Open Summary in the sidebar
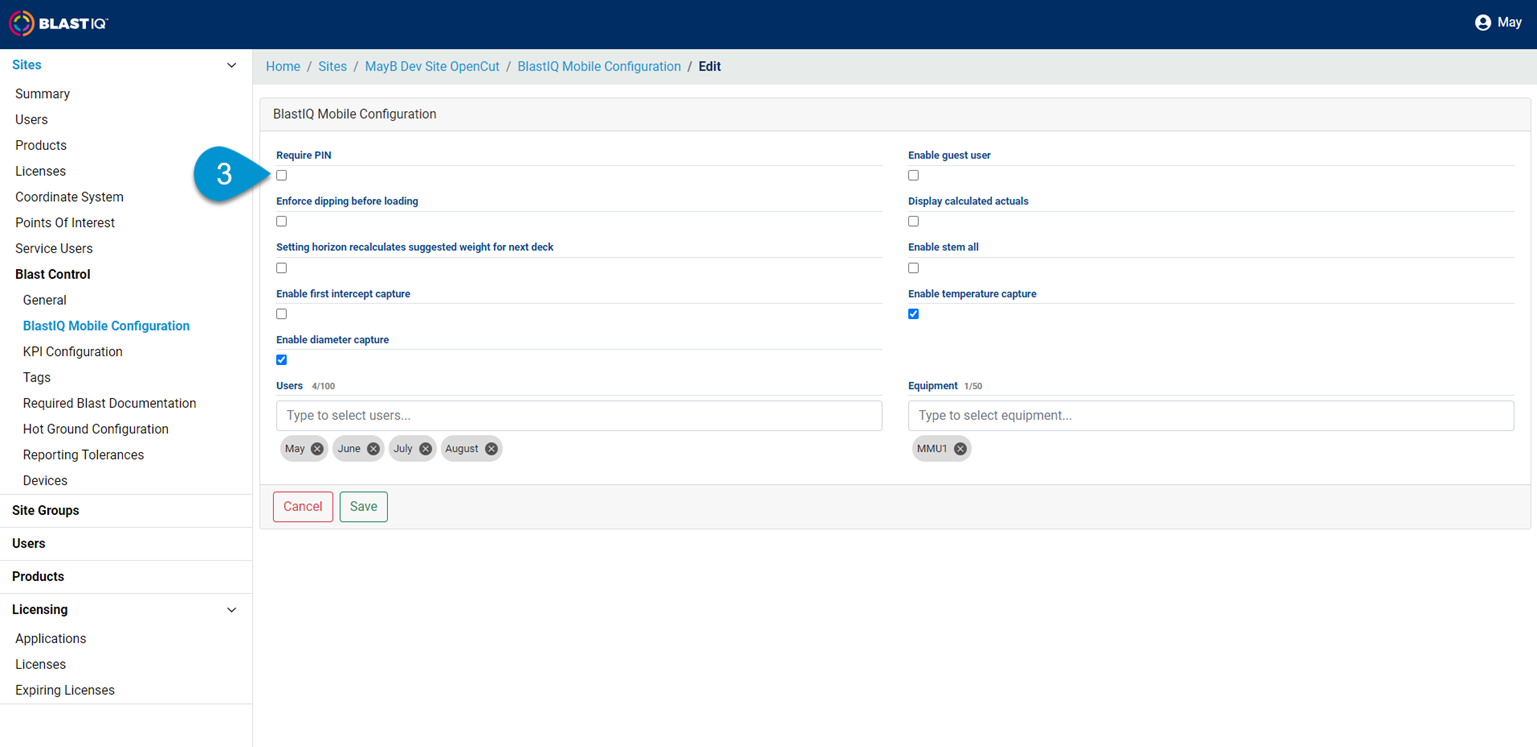The image size is (1537, 747). pos(42,94)
